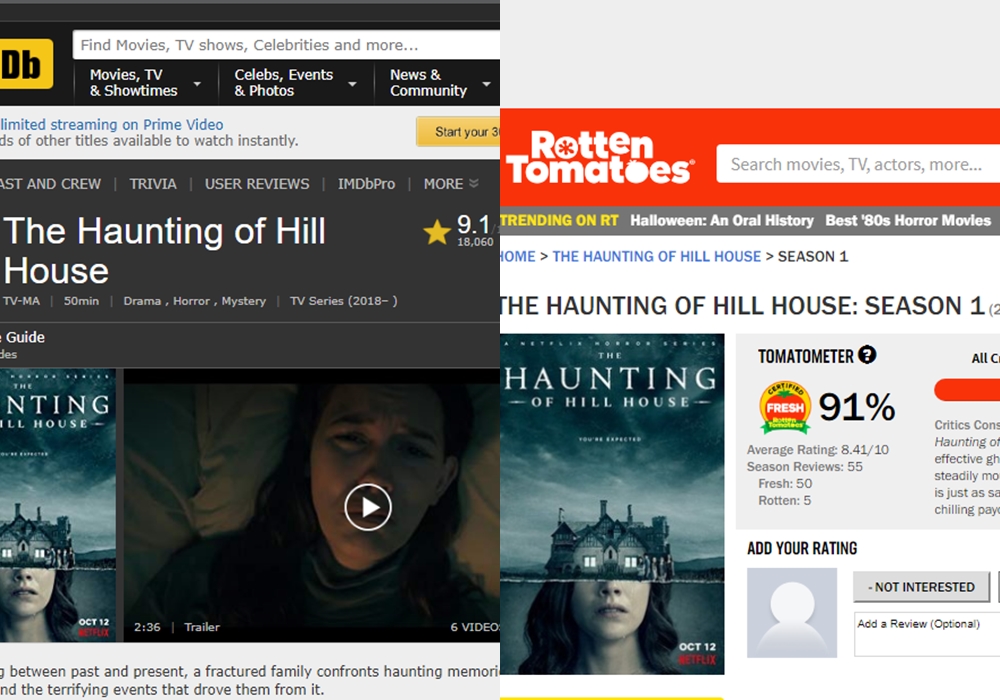Expand the MORE menu on IMDb
The width and height of the screenshot is (1000, 700).
click(451, 184)
